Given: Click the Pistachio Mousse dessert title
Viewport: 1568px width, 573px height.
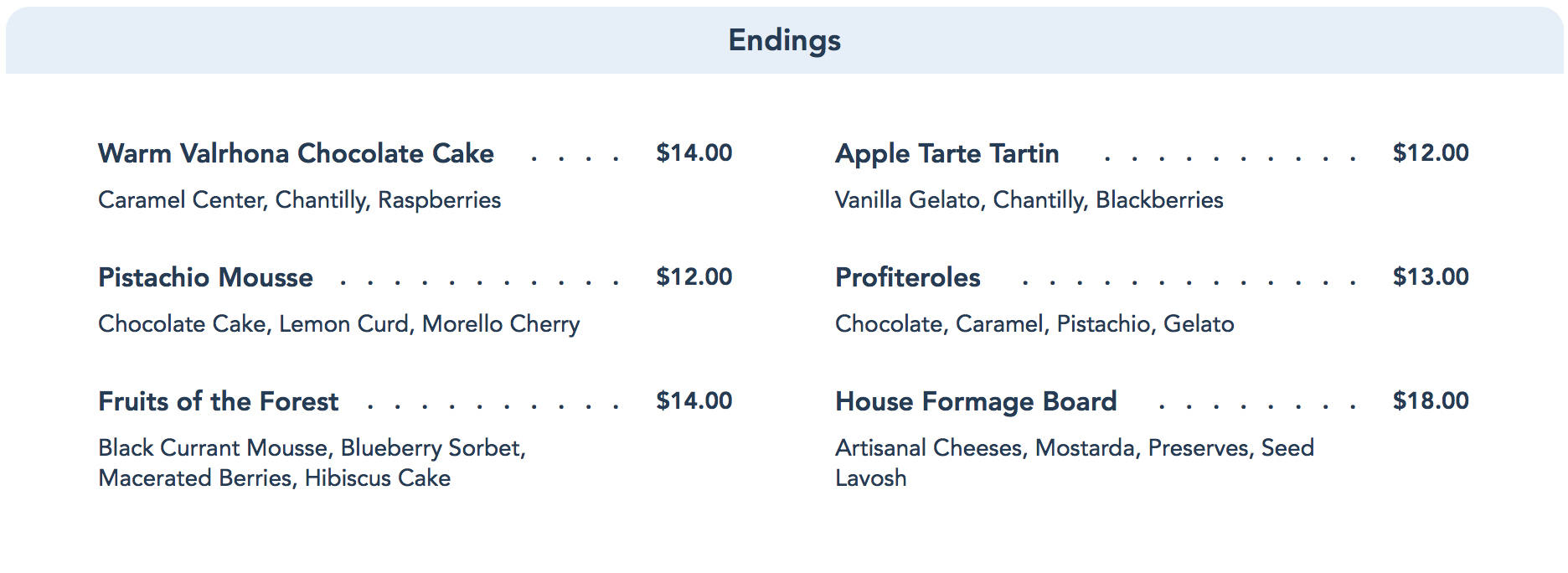Looking at the screenshot, I should pos(205,277).
